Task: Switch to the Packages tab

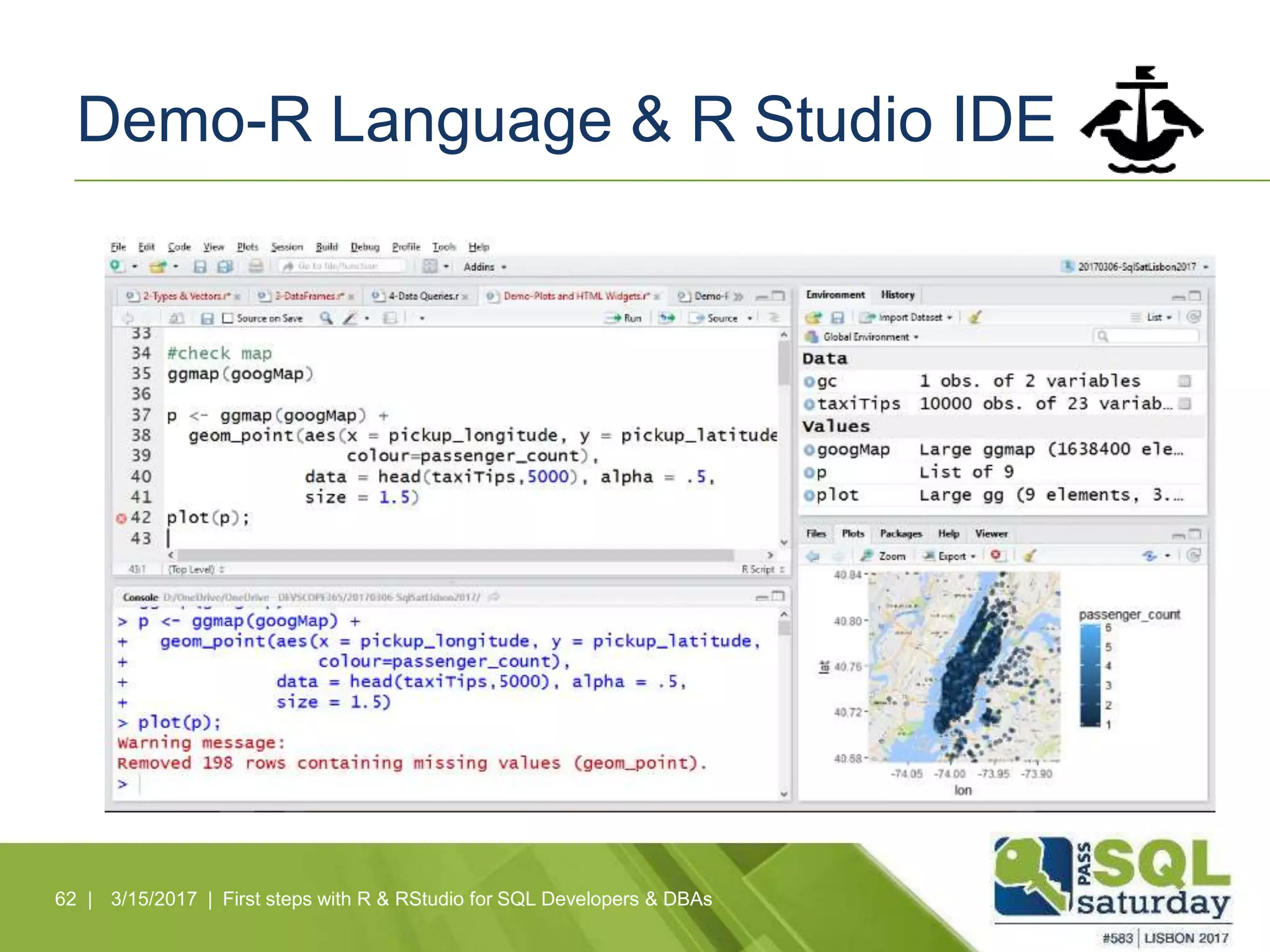Action: (900, 534)
